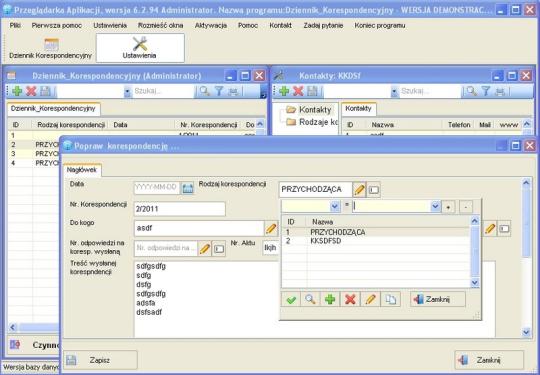This screenshot has height=375, width=540.
Task: Add new contact with green plus in Kontakty window
Action: [284, 91]
